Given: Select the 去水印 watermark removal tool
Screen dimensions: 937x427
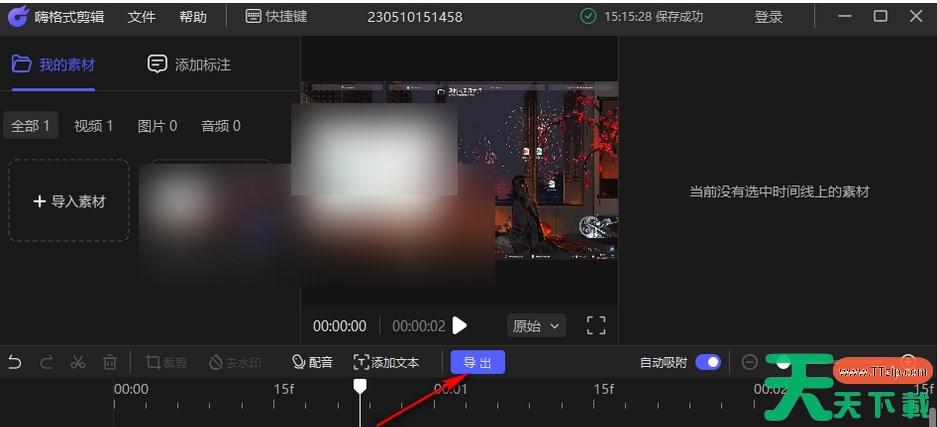Looking at the screenshot, I should (x=235, y=362).
